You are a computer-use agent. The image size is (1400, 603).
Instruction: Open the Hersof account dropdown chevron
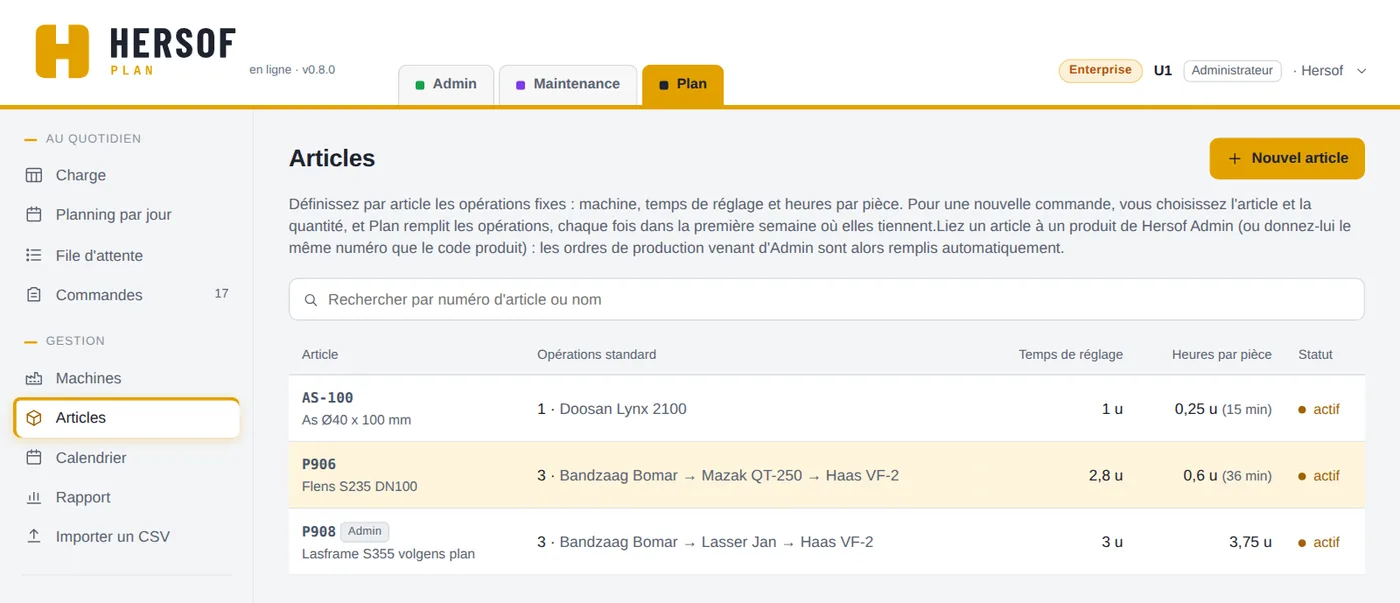click(x=1361, y=71)
